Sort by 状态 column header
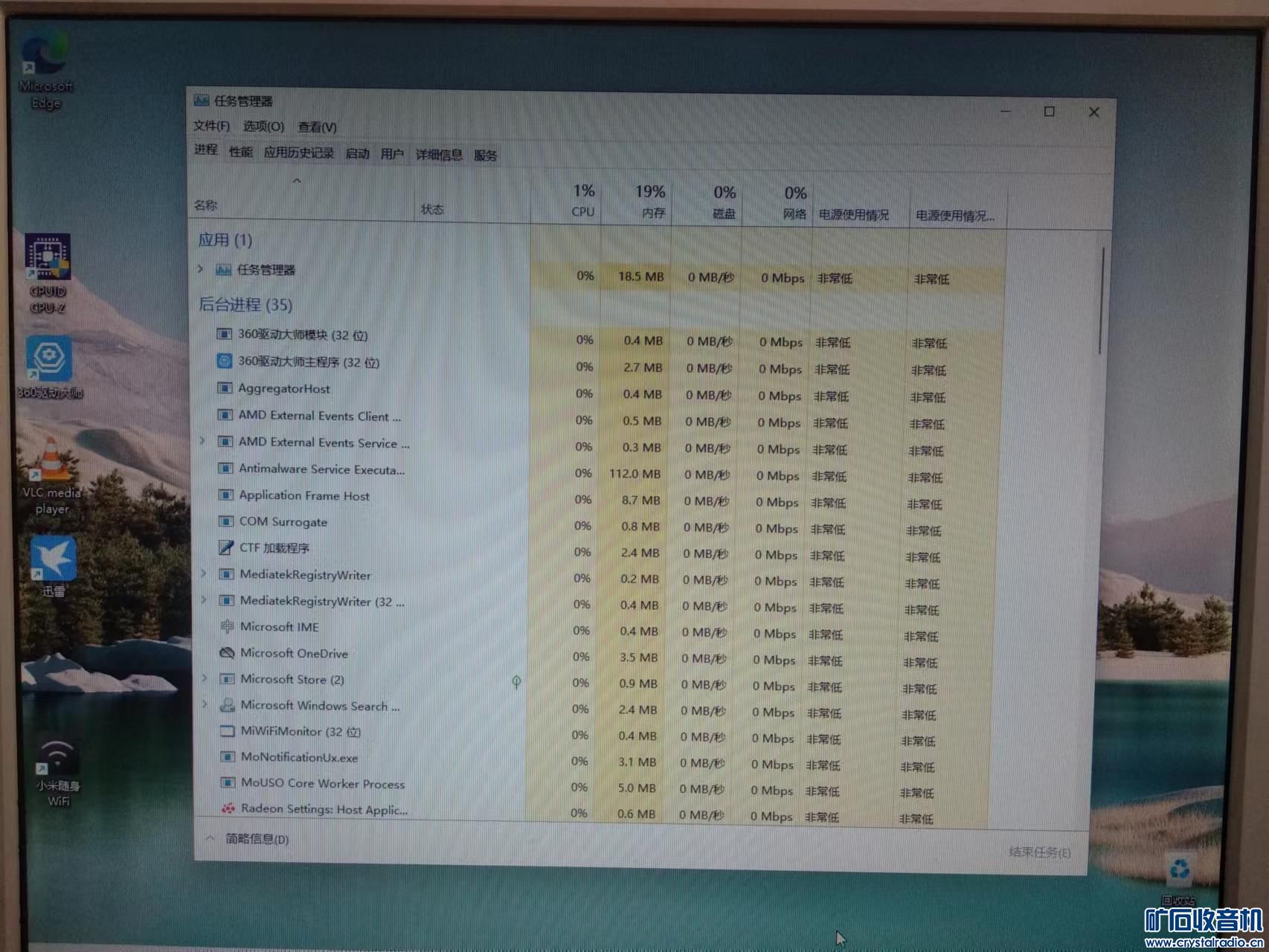1269x952 pixels. click(x=472, y=201)
